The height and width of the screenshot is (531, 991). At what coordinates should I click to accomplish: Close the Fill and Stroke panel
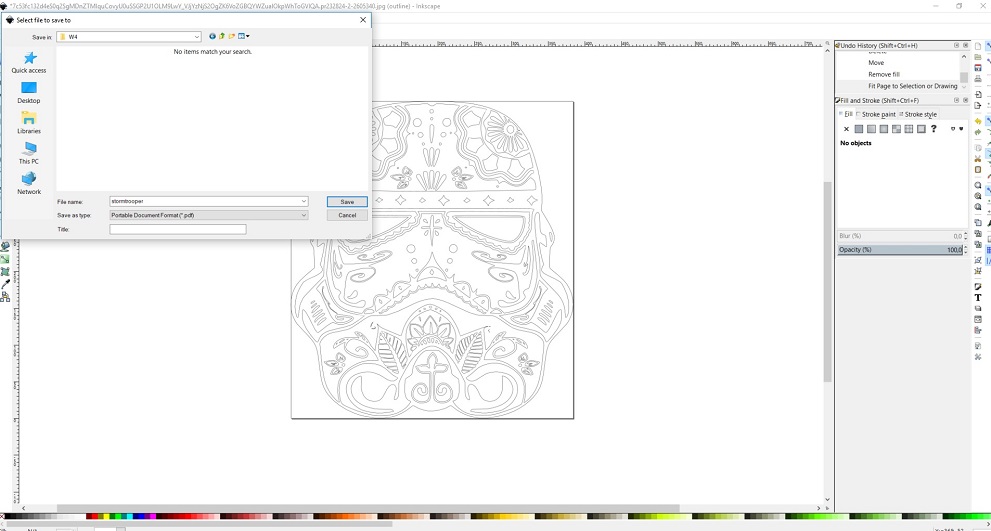pyautogui.click(x=965, y=101)
